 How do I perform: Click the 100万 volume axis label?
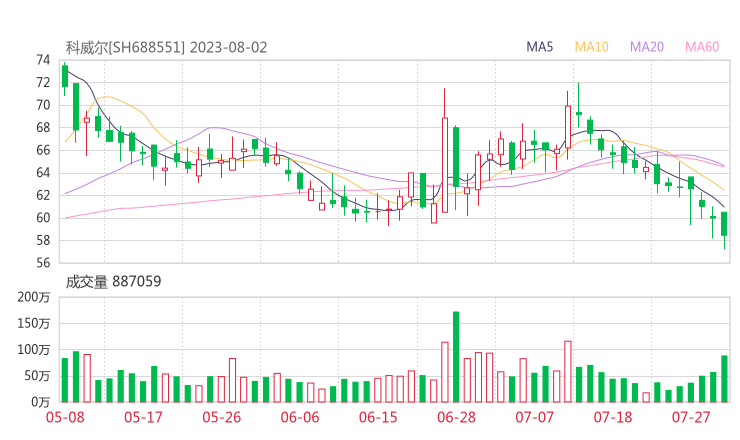pyautogui.click(x=34, y=350)
